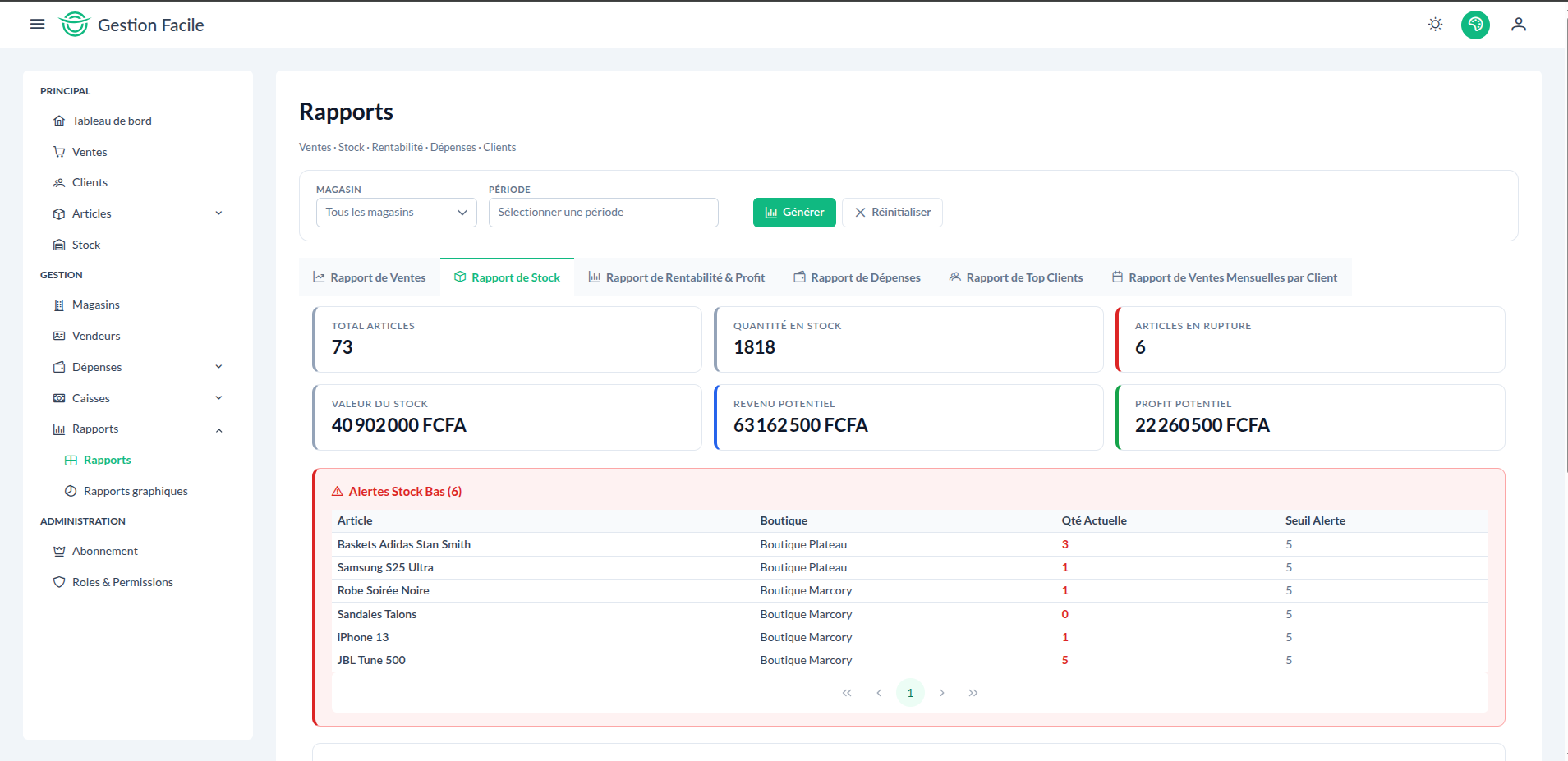Click the Tableau de bord home icon
Image resolution: width=1568 pixels, height=761 pixels.
(x=59, y=121)
